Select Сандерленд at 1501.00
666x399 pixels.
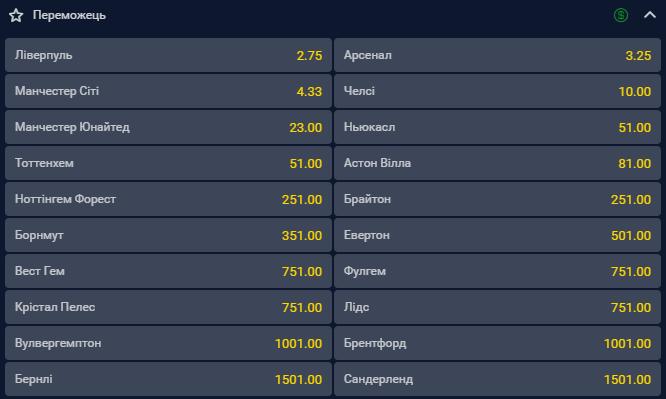click(497, 379)
